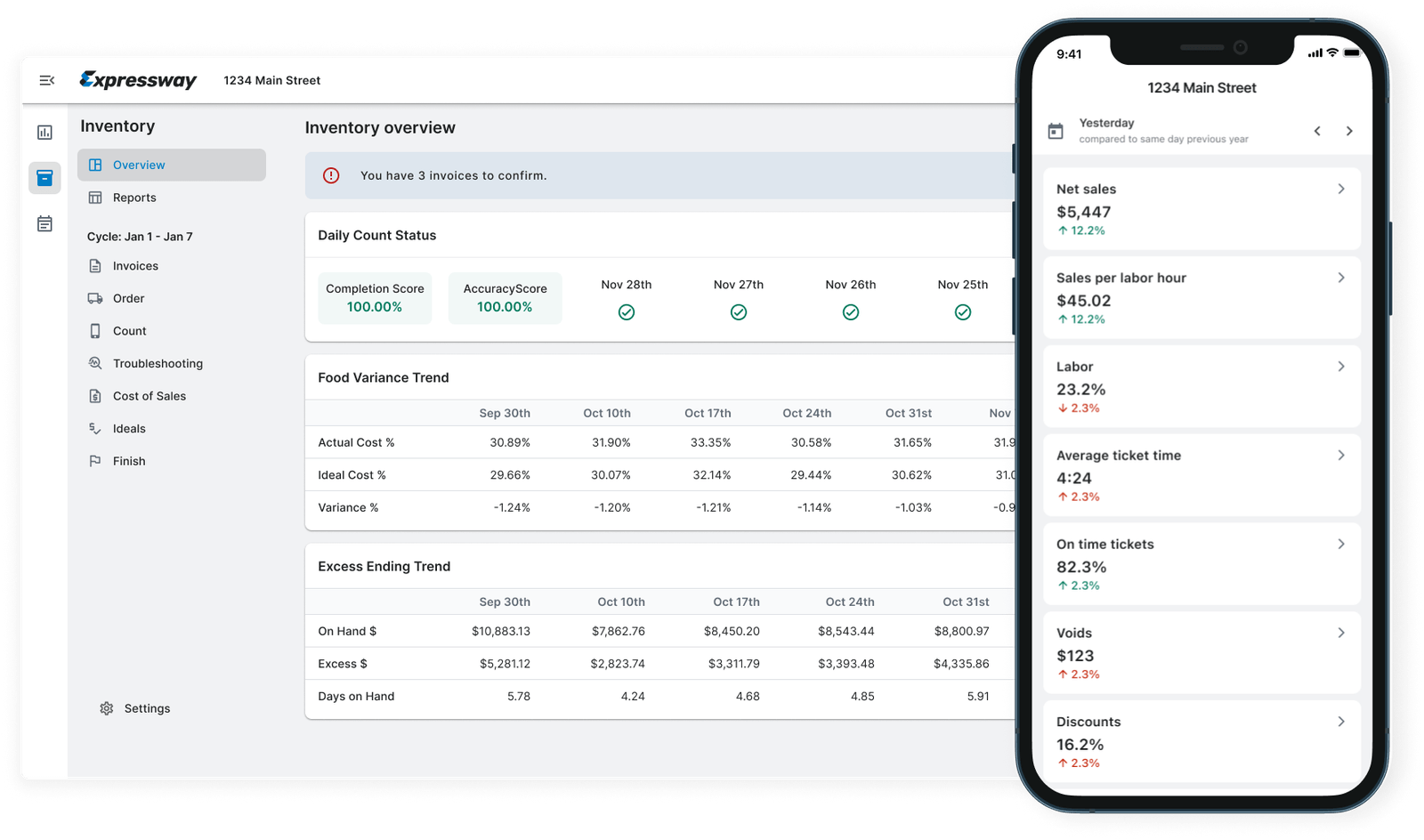This screenshot has height=840, width=1424.
Task: Switch to the Overview tab
Action: 139,164
